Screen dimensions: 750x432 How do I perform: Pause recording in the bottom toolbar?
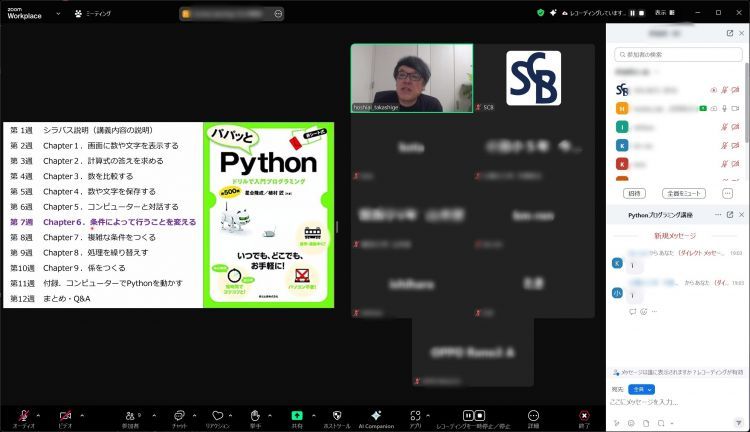tap(467, 415)
